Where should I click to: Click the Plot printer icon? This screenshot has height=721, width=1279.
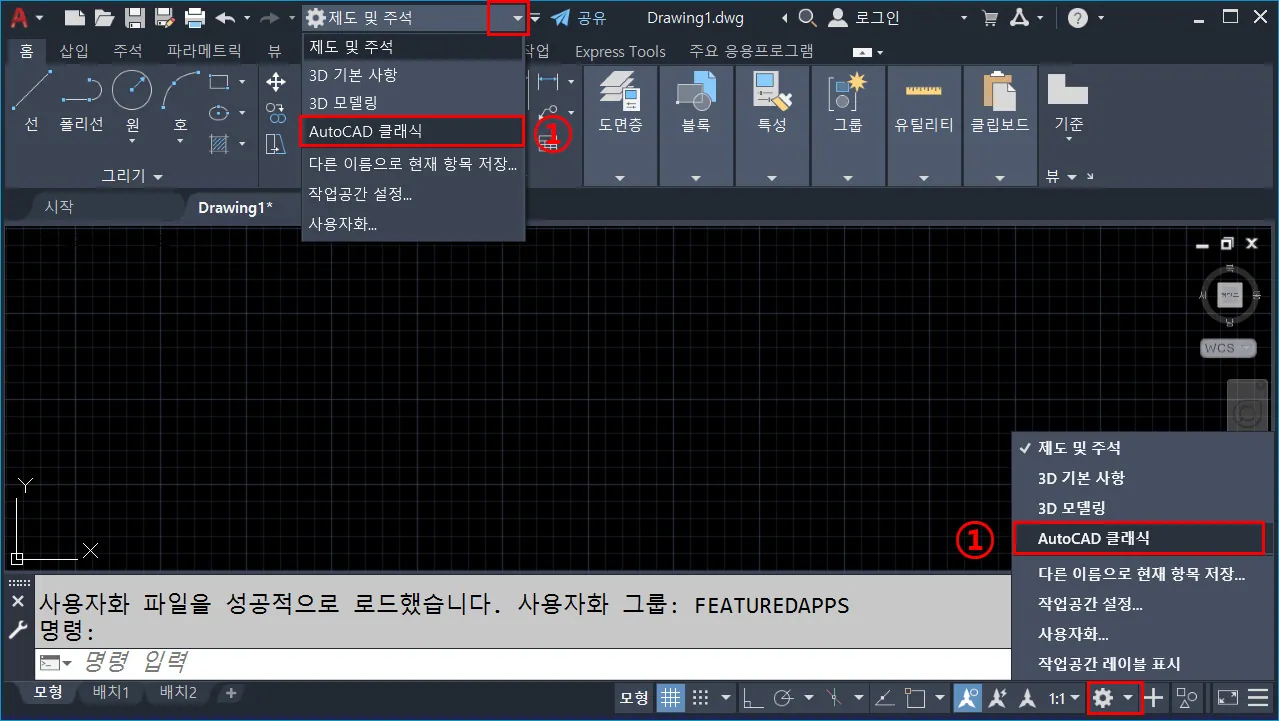pyautogui.click(x=195, y=17)
